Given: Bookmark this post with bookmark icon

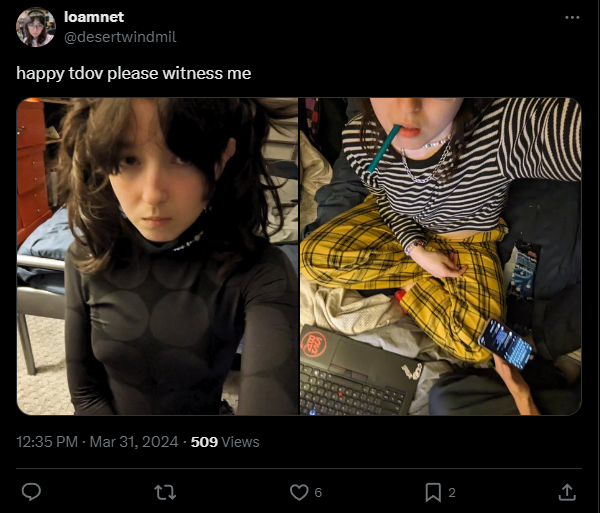Looking at the screenshot, I should 433,492.
